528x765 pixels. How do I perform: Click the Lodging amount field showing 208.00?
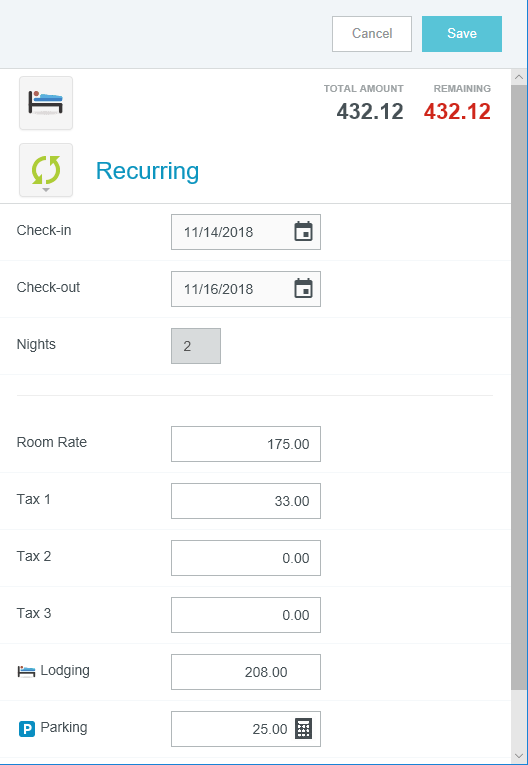pos(246,672)
